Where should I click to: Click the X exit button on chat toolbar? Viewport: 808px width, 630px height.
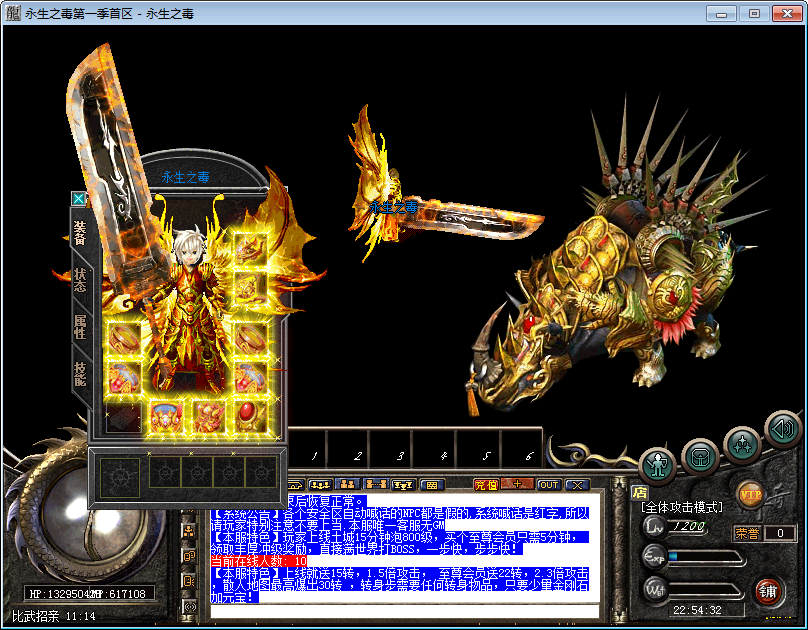click(577, 485)
